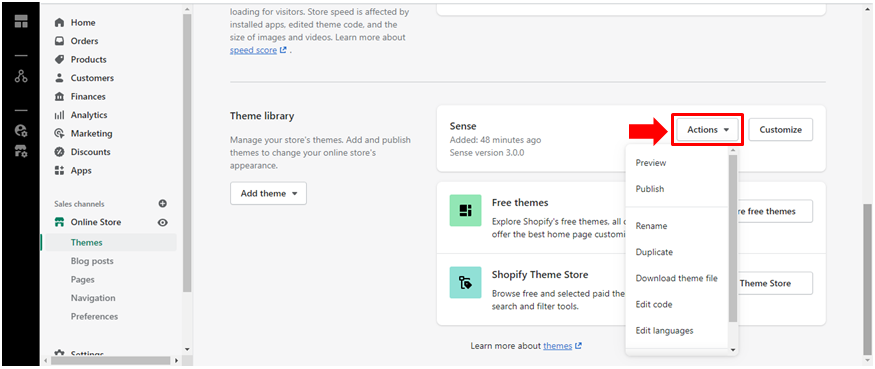
Task: Click the Home house icon
Action: [x=59, y=23]
